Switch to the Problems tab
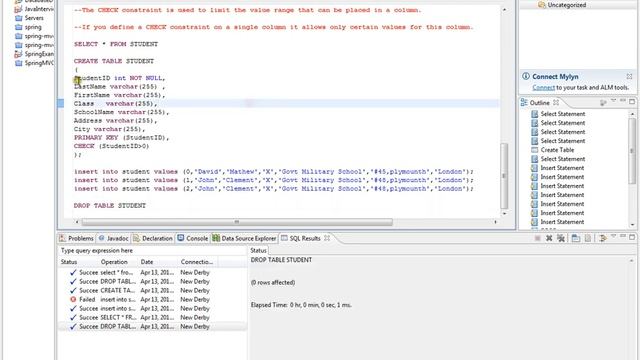The height and width of the screenshot is (360, 640). pyautogui.click(x=76, y=238)
